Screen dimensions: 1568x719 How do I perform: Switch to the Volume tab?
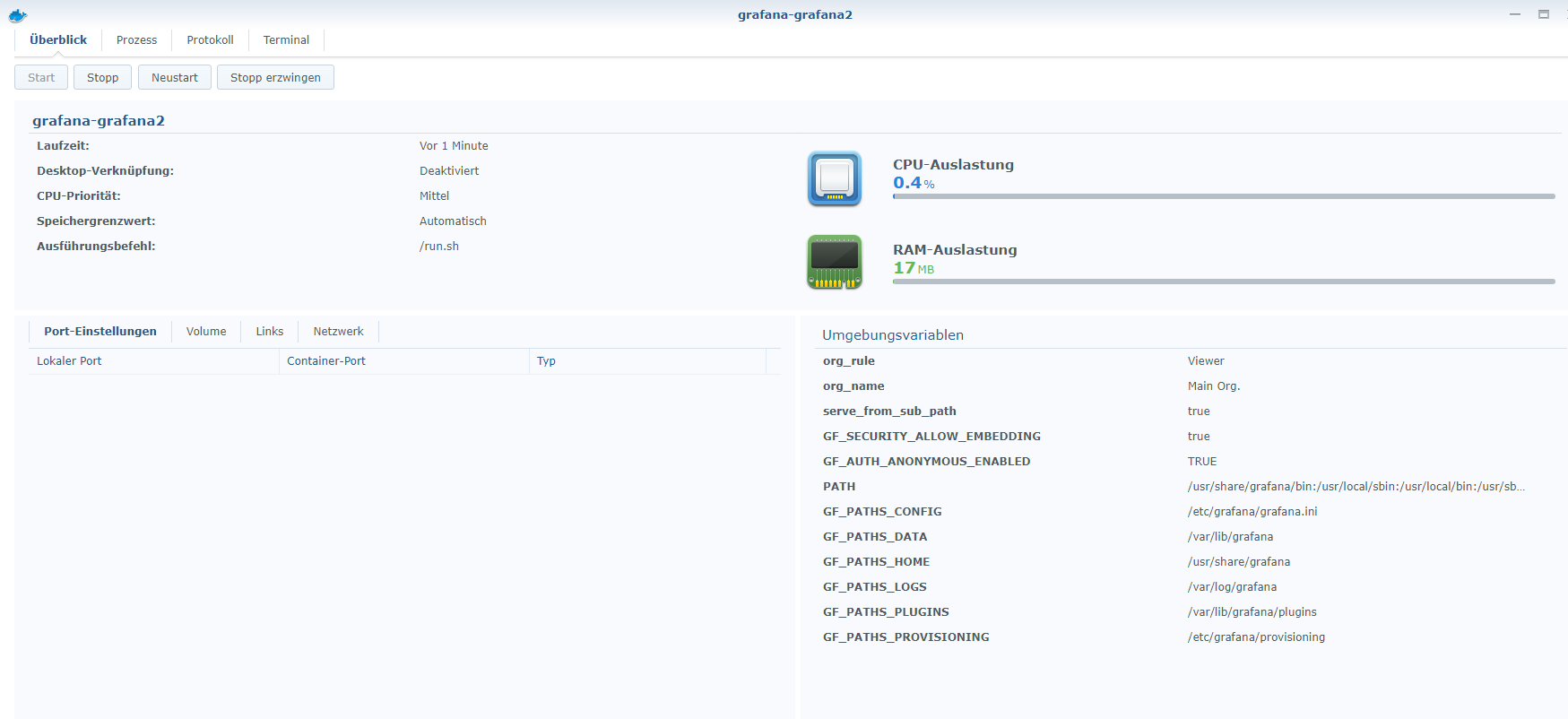pos(206,331)
